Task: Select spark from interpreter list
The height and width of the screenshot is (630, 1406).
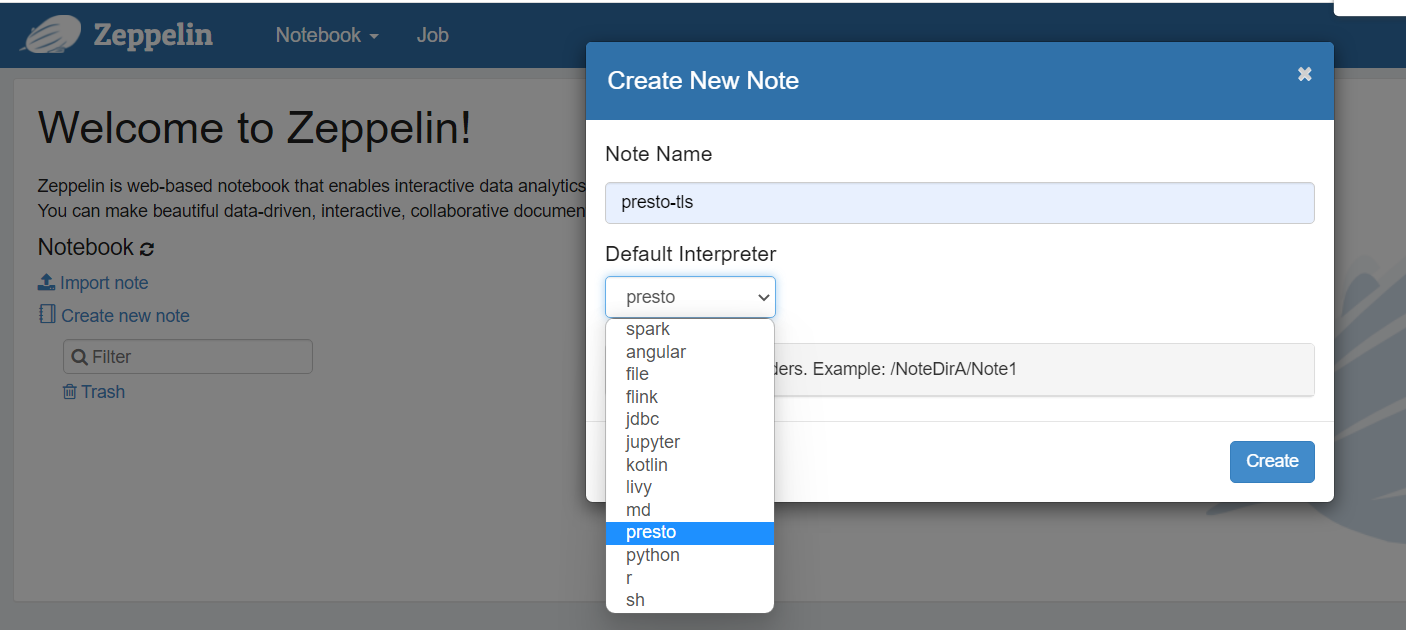Action: [690, 329]
